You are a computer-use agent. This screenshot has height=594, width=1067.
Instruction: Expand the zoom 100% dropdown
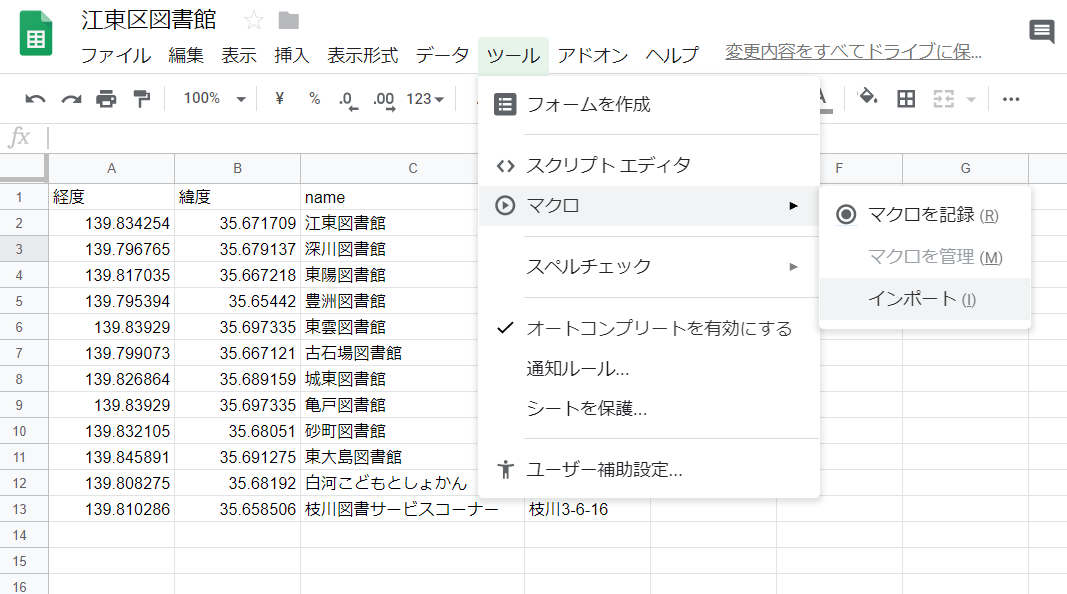coord(214,99)
